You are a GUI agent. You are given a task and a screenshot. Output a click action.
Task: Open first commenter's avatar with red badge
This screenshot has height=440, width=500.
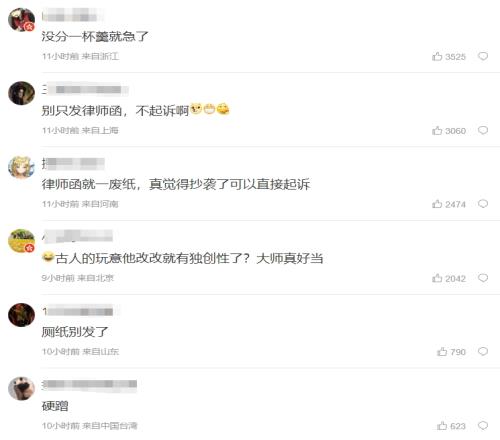[x=21, y=19]
